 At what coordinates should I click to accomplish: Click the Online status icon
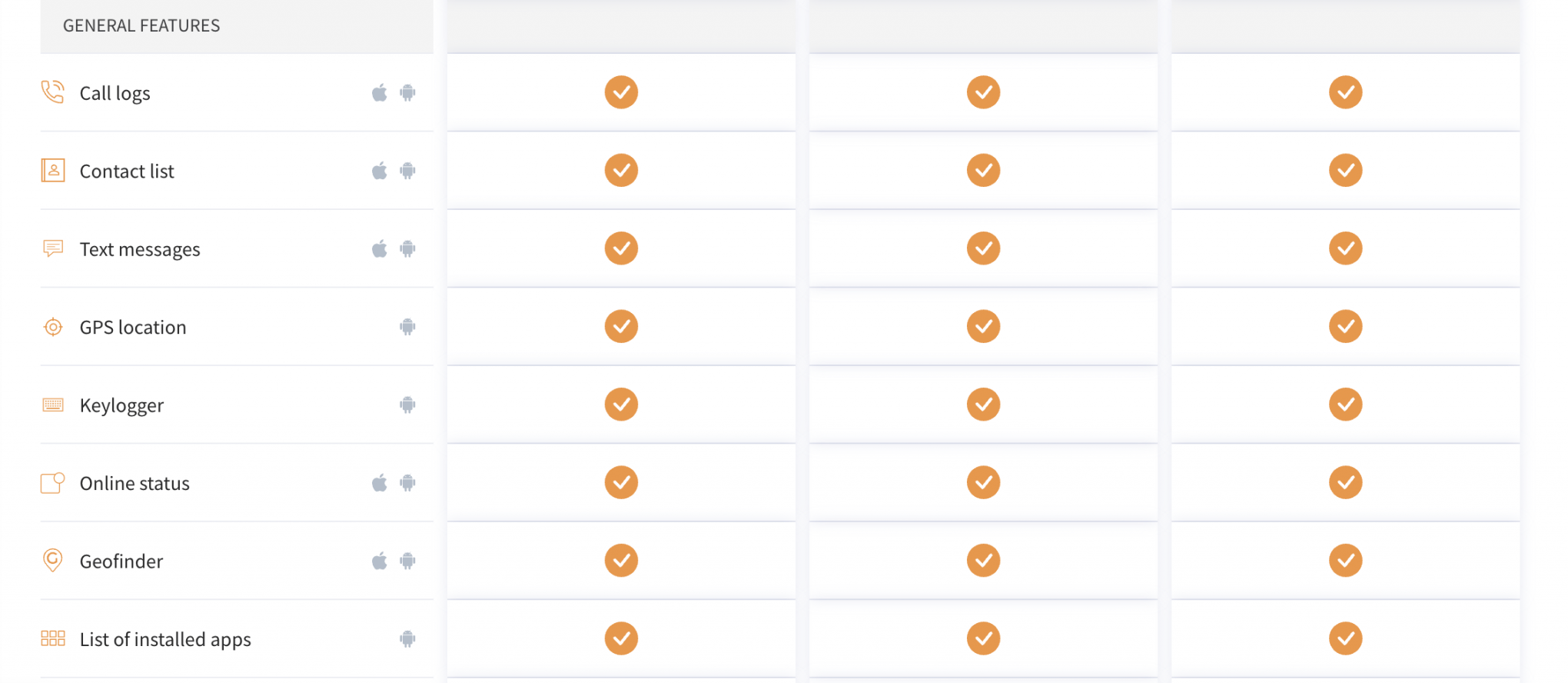pos(52,482)
